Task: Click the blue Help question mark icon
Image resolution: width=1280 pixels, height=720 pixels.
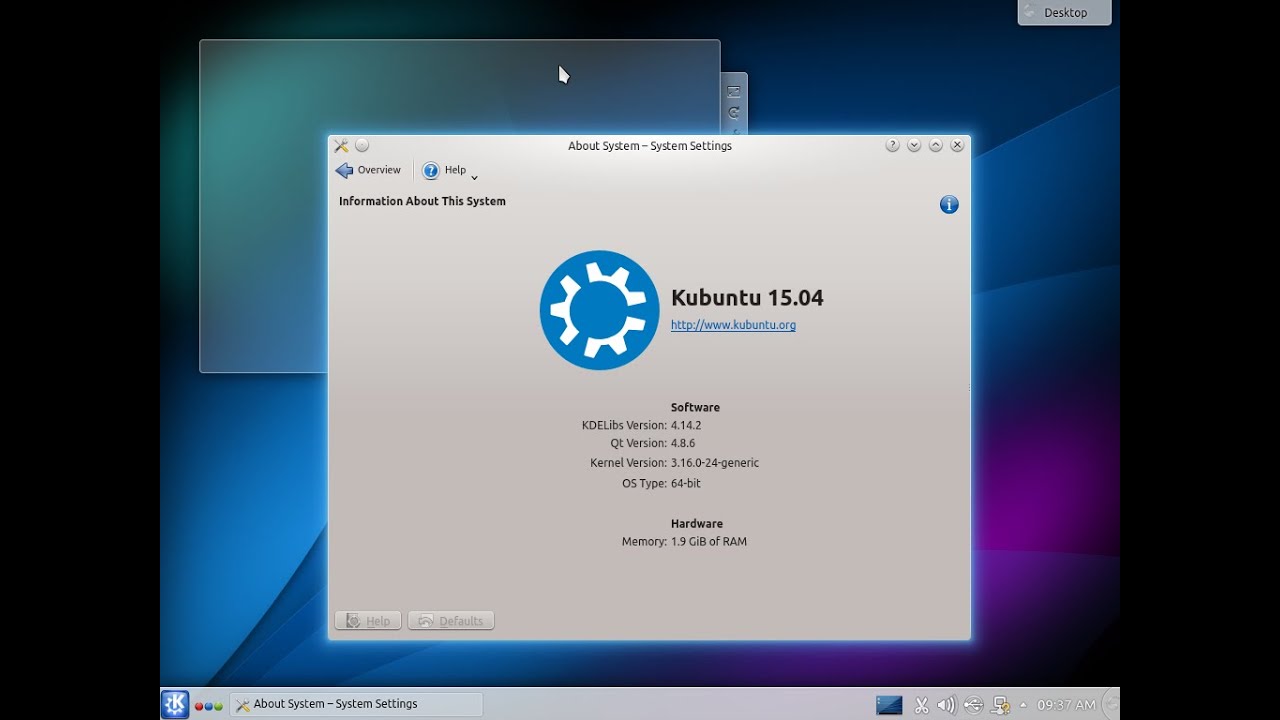Action: click(431, 171)
